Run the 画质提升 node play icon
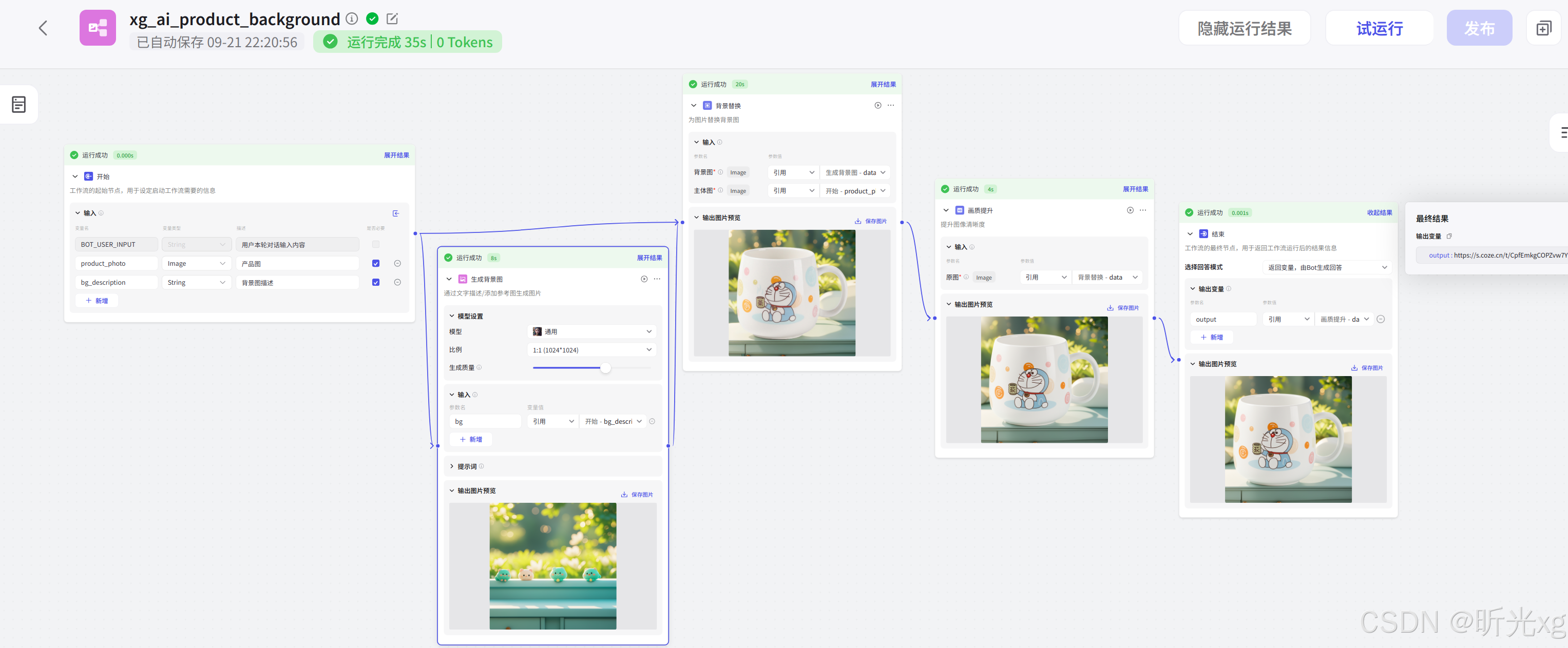The width and height of the screenshot is (1568, 648). point(1130,210)
